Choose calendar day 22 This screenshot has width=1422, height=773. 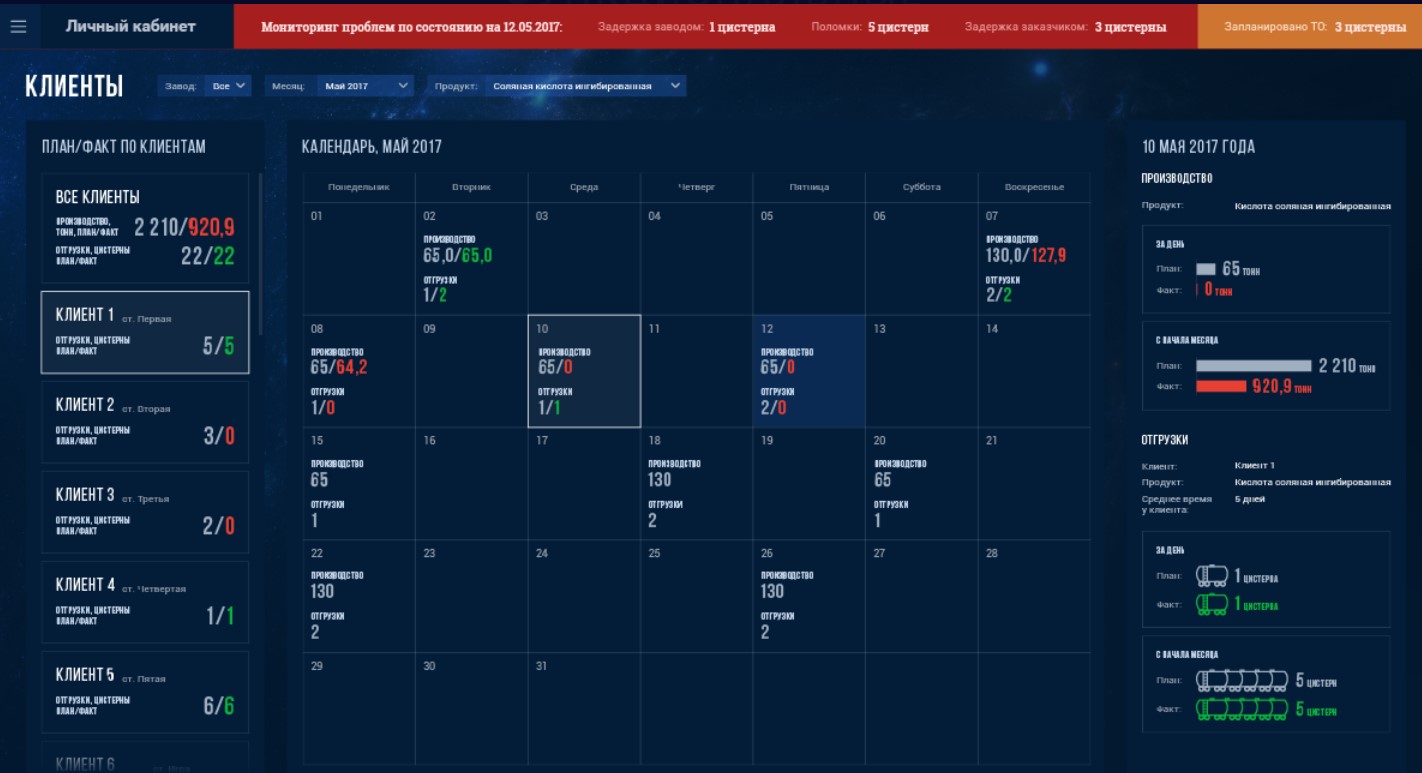tap(359, 596)
